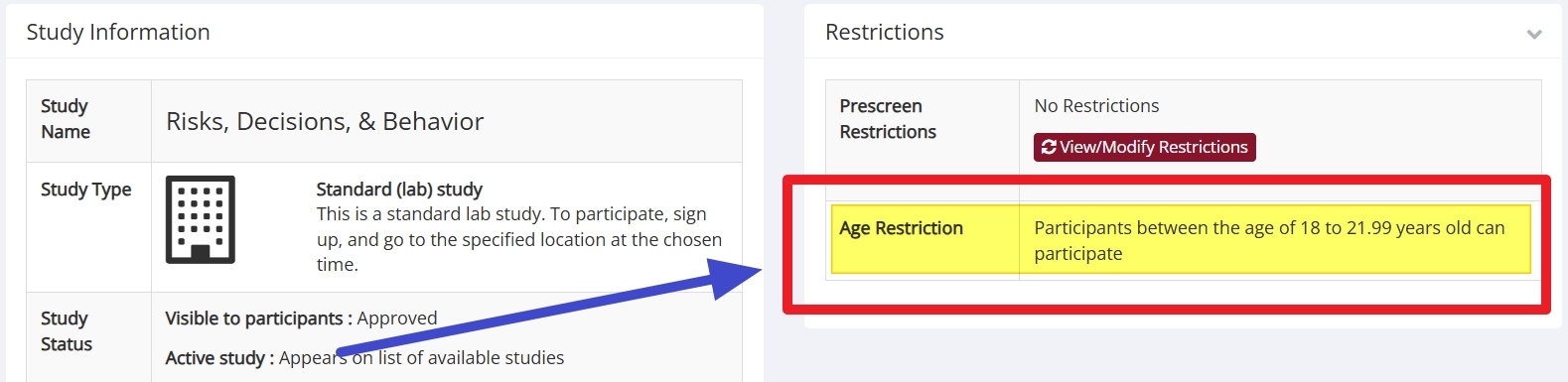Collapse the Restrictions panel chevron
Screen dimensions: 1568x382
pyautogui.click(x=1534, y=34)
